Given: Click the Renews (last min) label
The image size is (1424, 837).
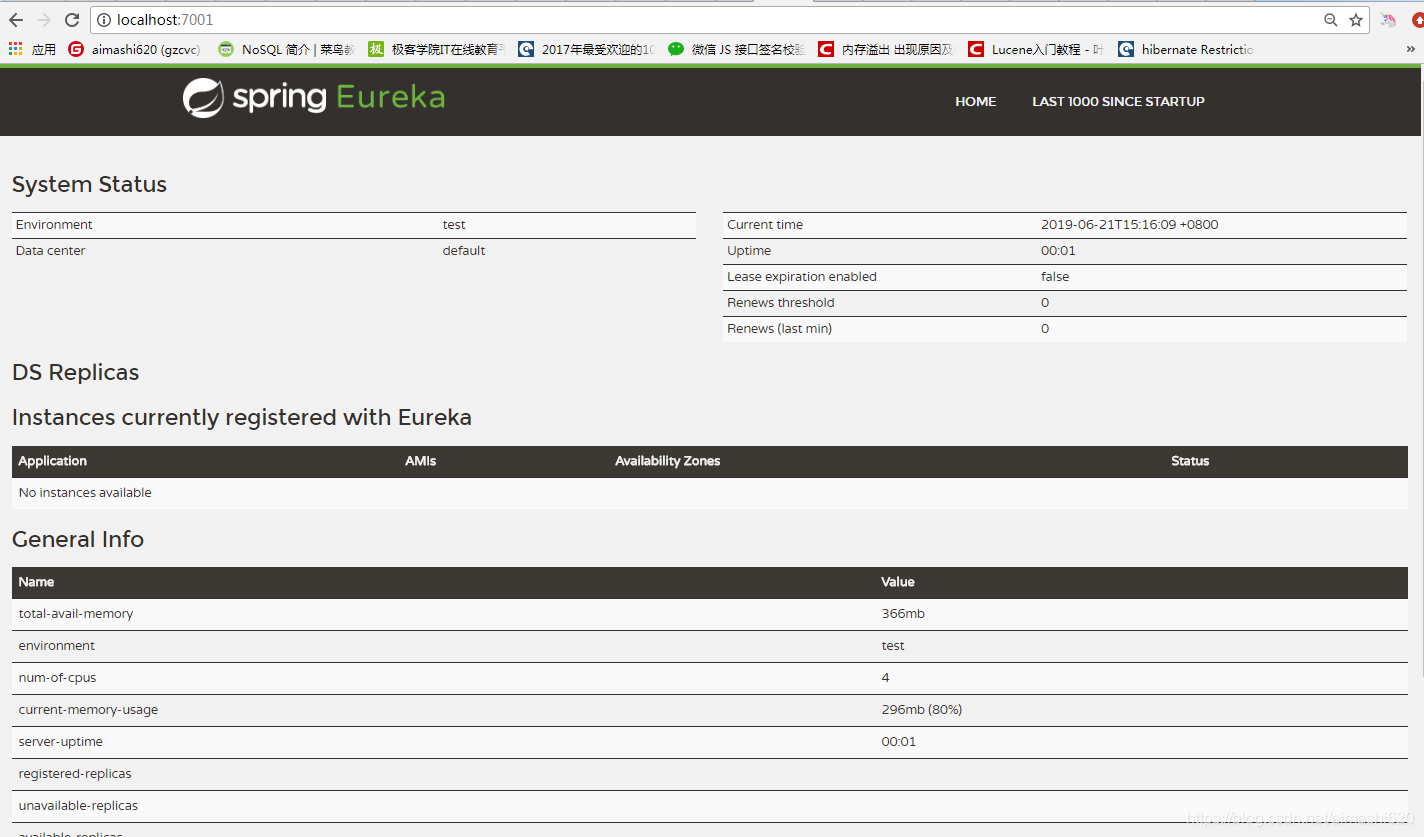Looking at the screenshot, I should coord(779,329).
